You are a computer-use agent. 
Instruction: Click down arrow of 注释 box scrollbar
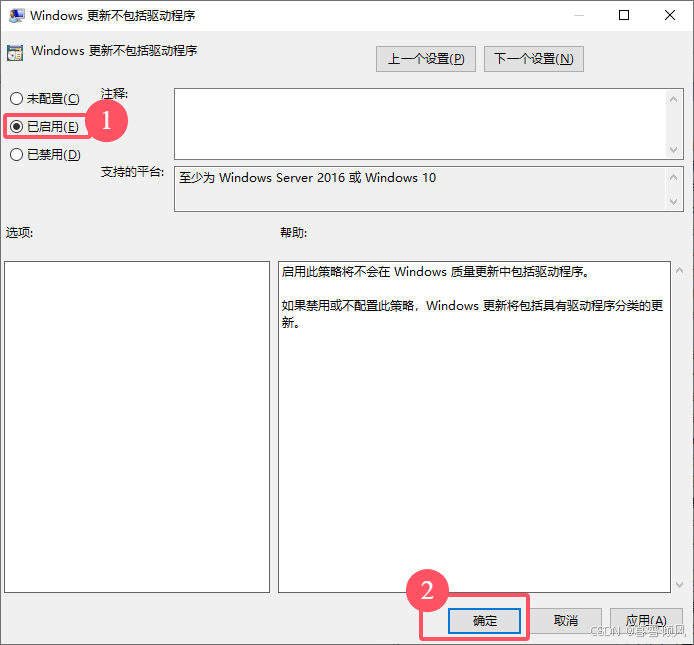tap(674, 150)
